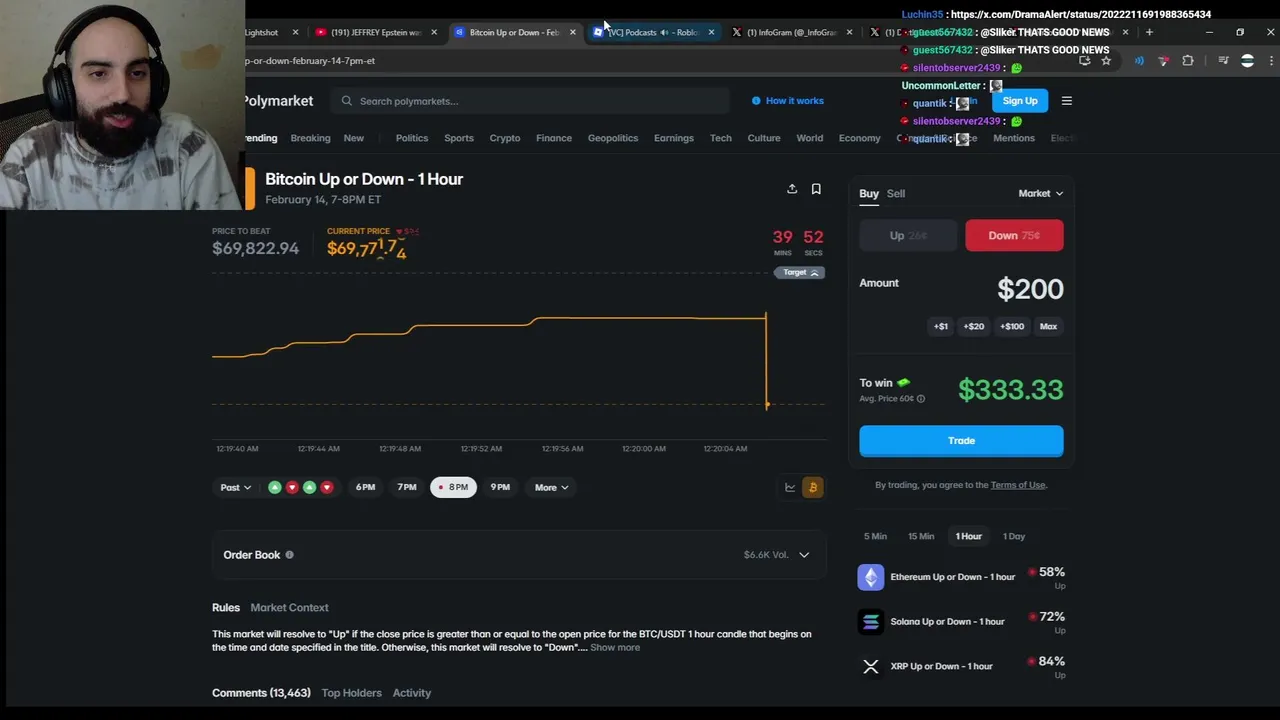The height and width of the screenshot is (720, 1280).
Task: Add $100 to the amount
Action: pos(1012,326)
